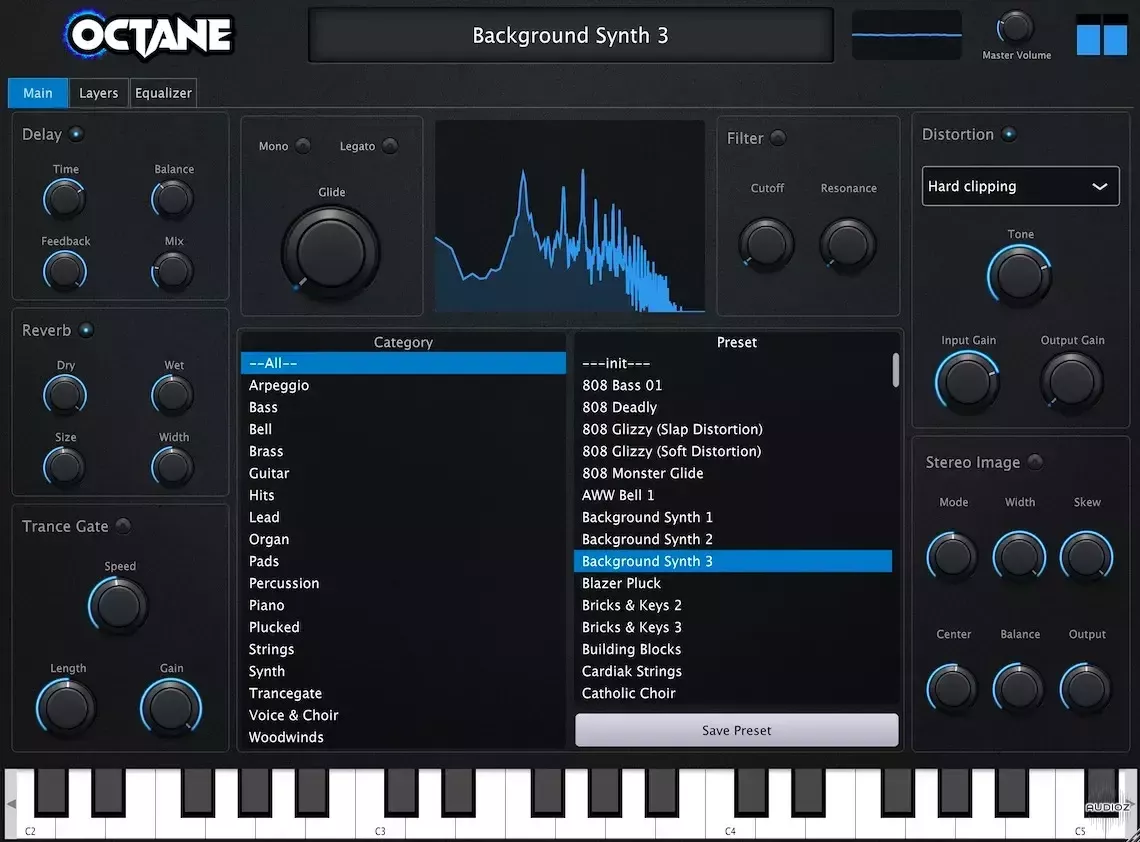Toggle the Delay effect power button
The width and height of the screenshot is (1140, 842).
78,133
